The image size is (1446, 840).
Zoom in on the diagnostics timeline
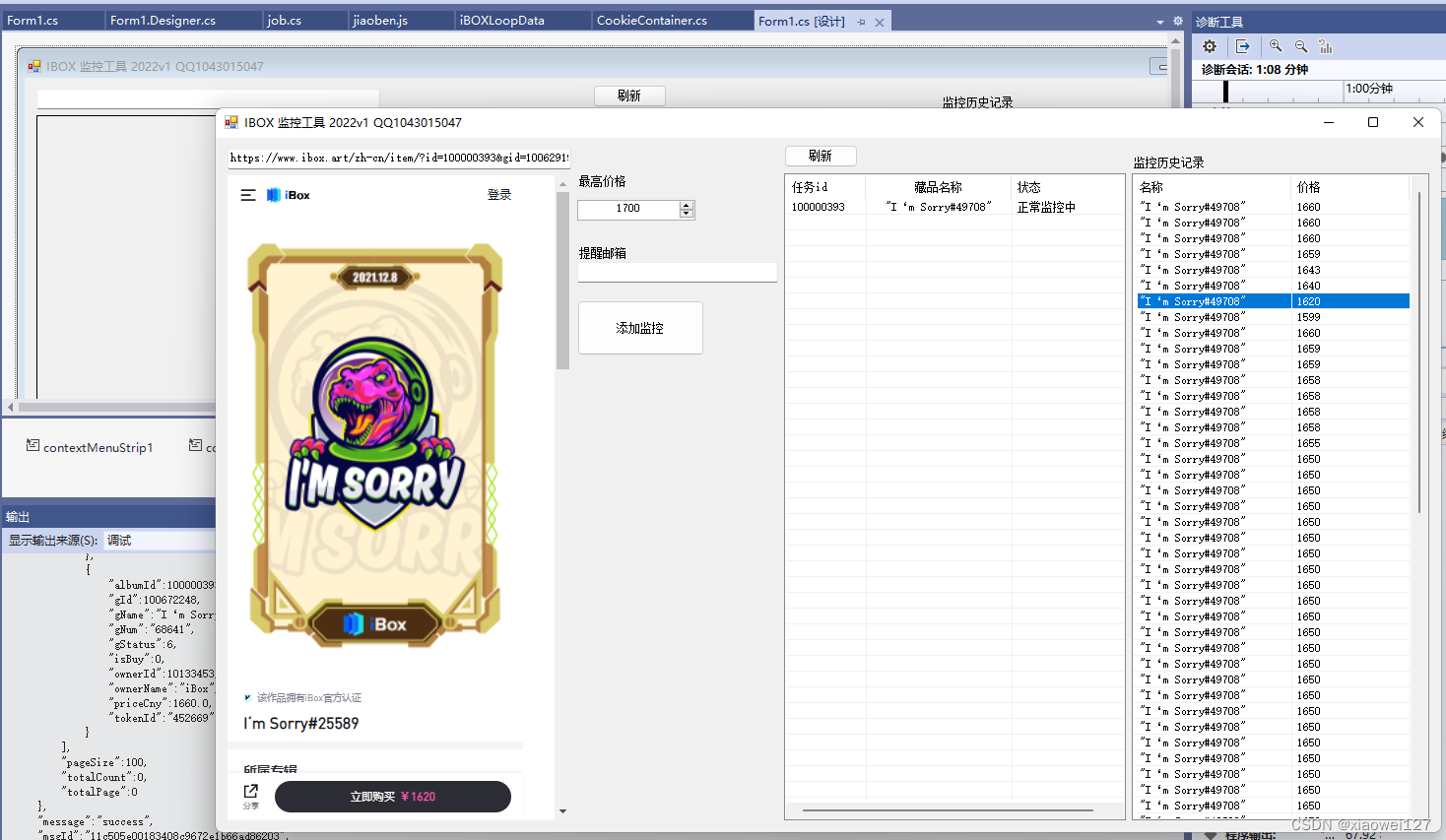(x=1276, y=46)
